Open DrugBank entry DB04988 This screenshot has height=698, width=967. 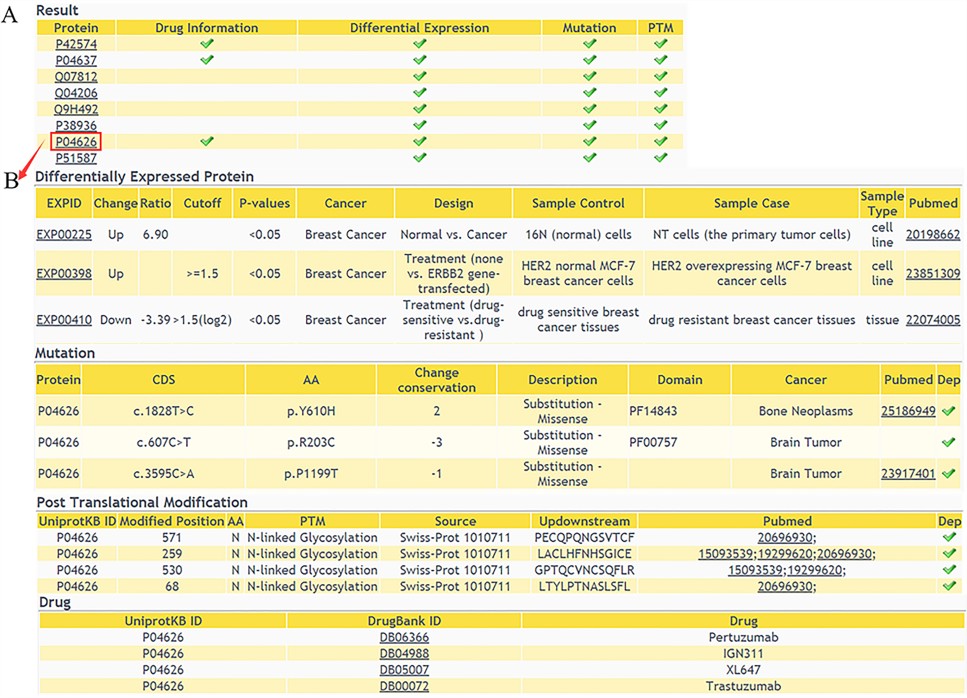pyautogui.click(x=404, y=654)
